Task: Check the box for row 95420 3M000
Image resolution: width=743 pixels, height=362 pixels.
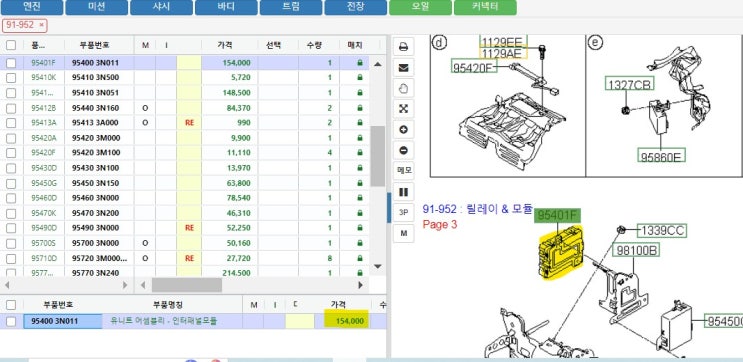Action: 11,138
